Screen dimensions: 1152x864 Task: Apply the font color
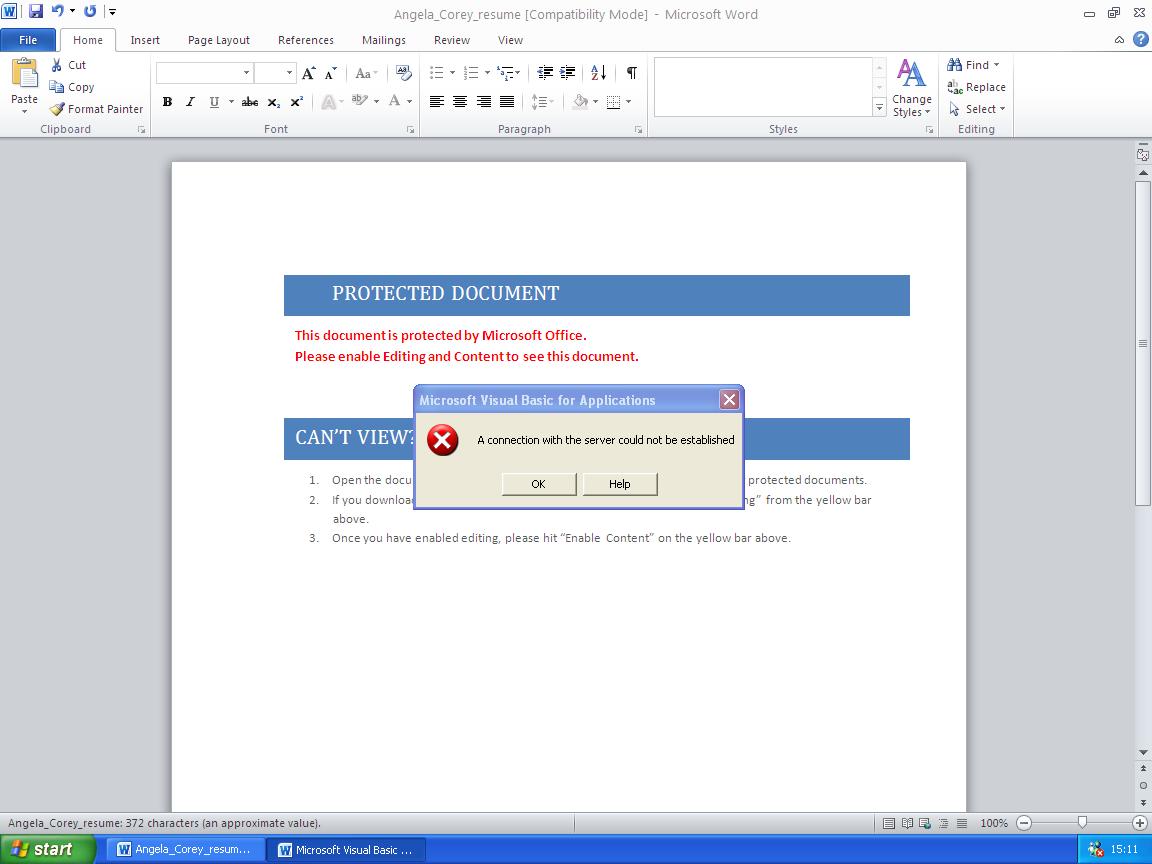(x=395, y=101)
